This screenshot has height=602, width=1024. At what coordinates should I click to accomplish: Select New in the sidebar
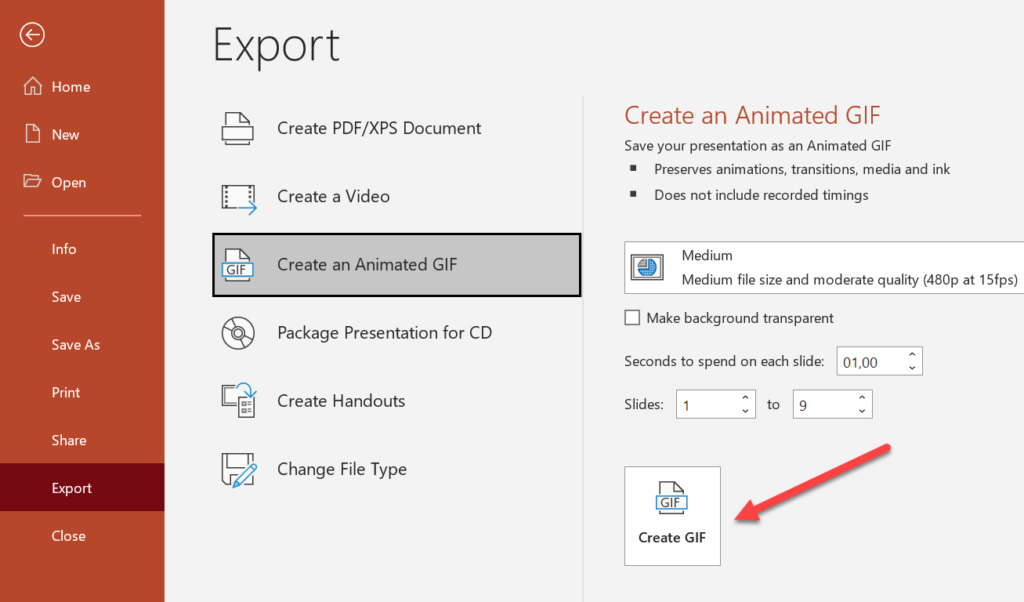pos(82,134)
